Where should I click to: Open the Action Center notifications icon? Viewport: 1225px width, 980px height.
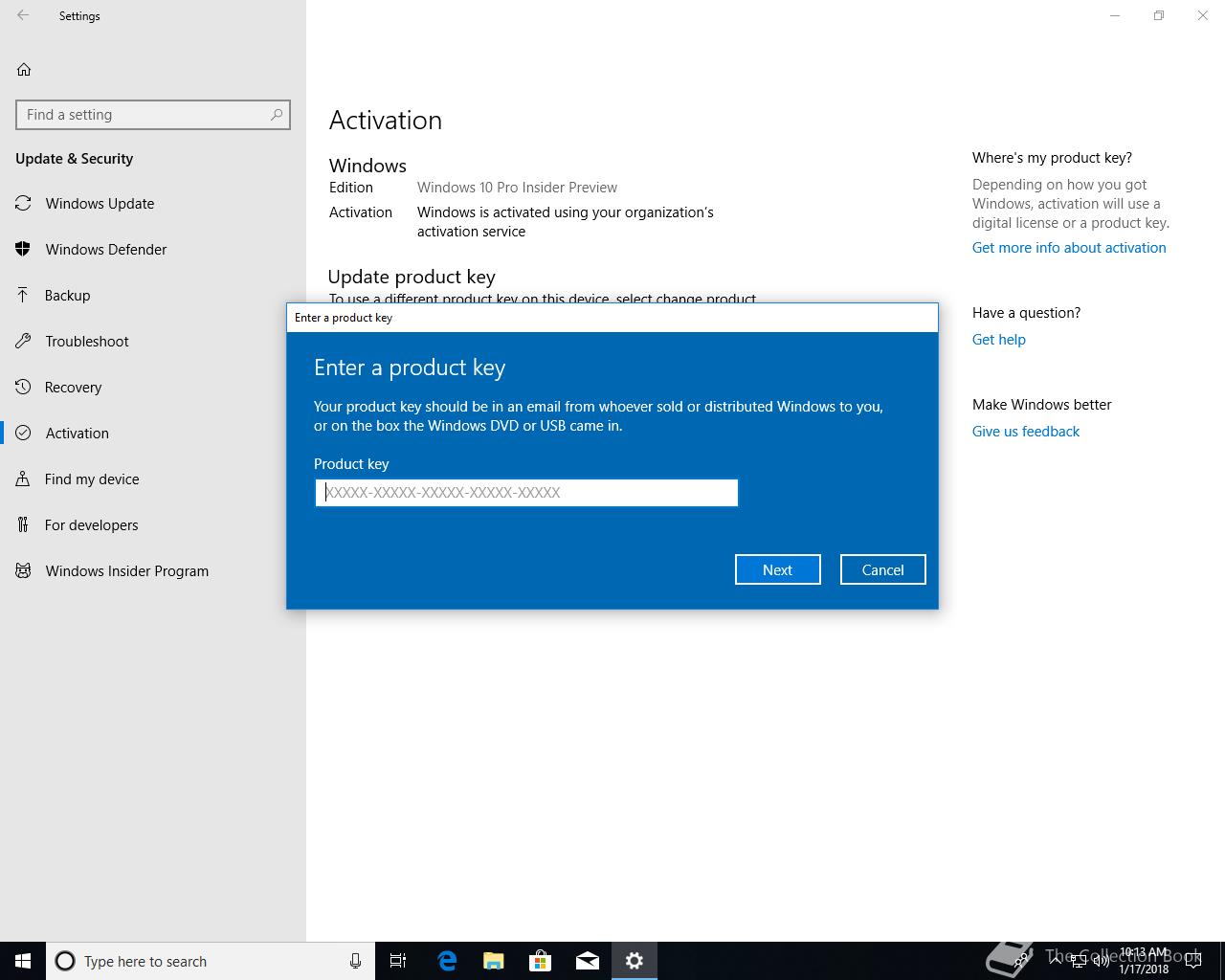click(x=1193, y=961)
